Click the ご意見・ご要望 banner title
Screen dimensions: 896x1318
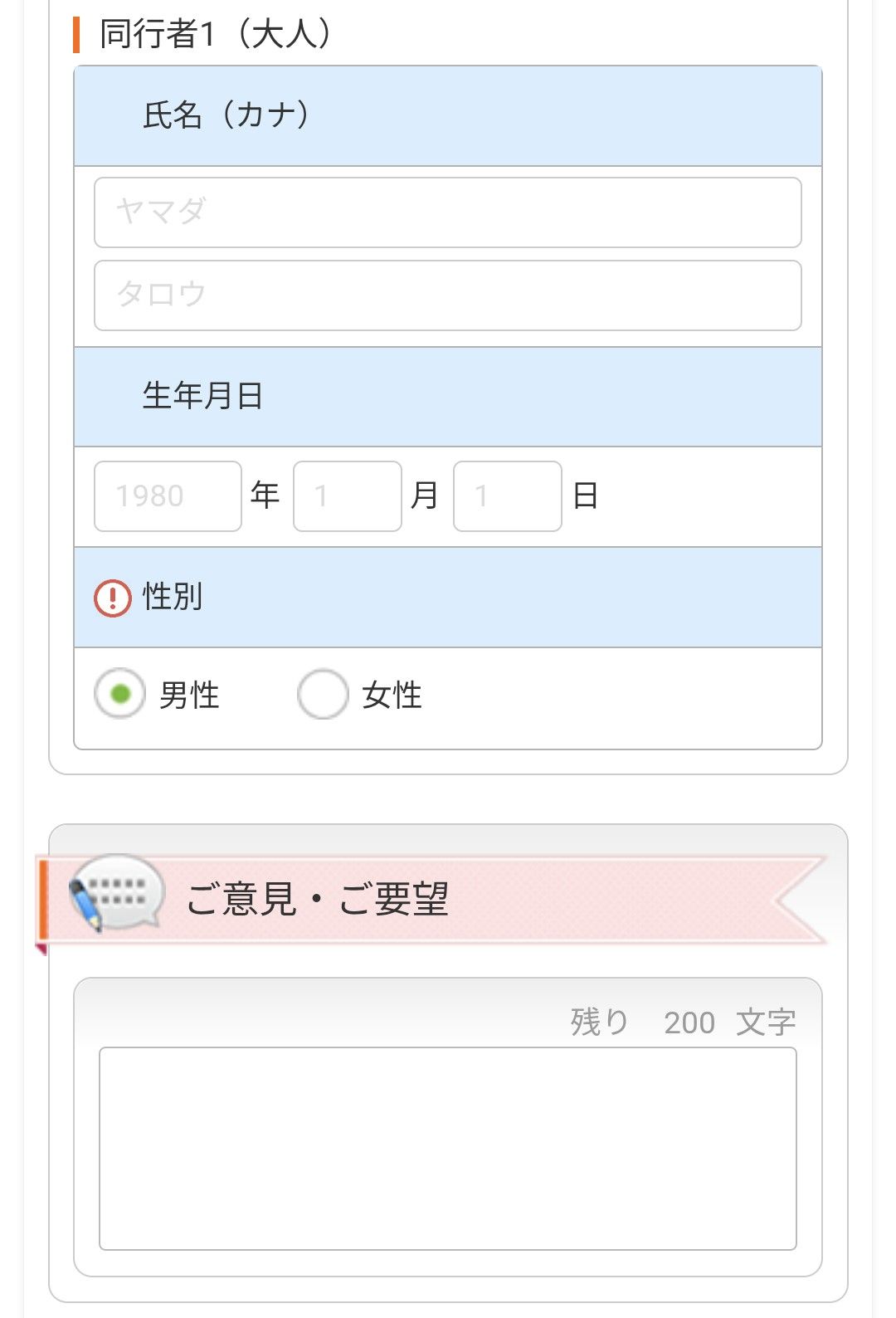(317, 900)
